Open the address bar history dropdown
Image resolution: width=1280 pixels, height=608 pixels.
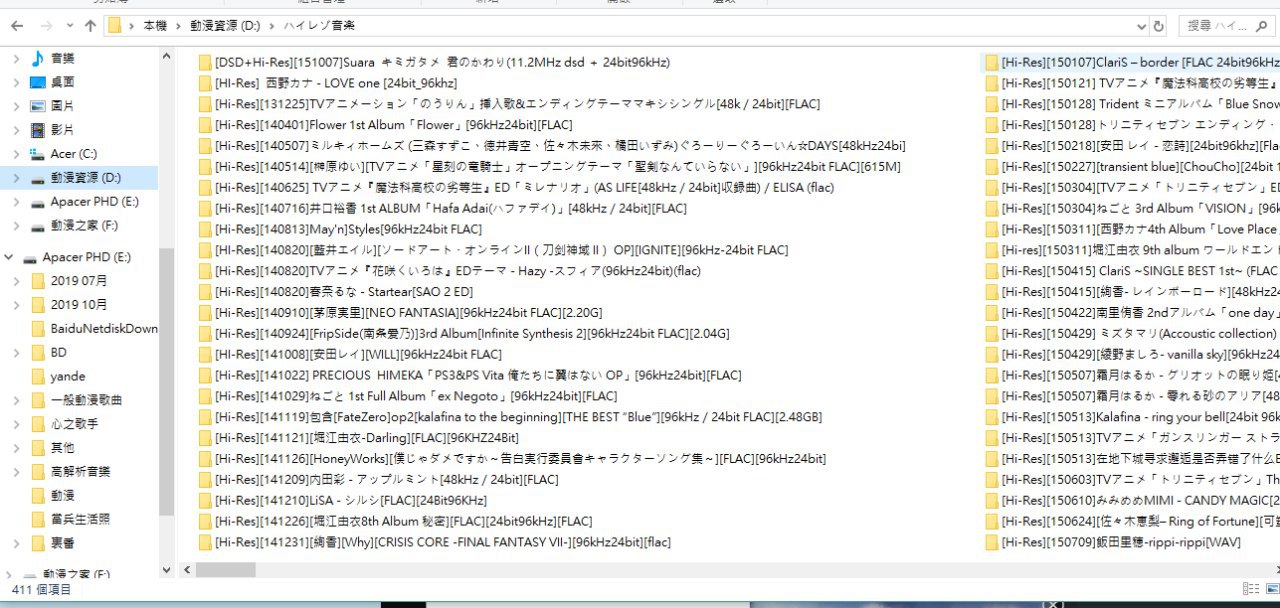[1141, 26]
